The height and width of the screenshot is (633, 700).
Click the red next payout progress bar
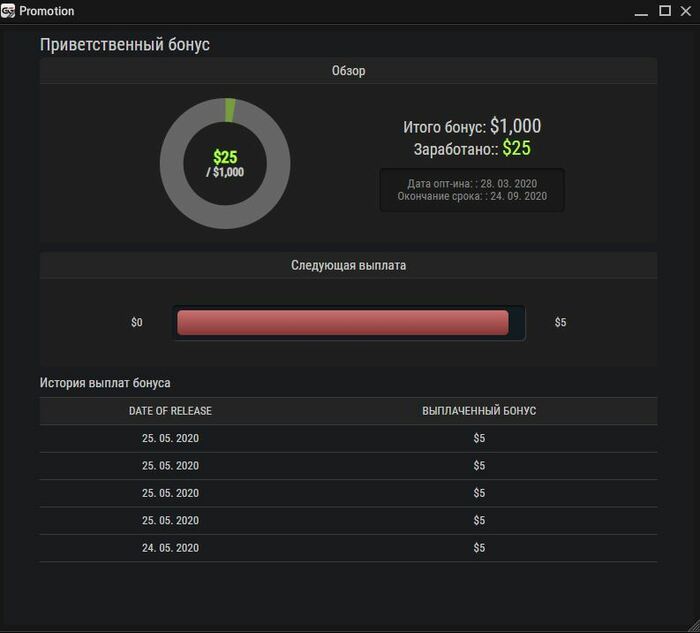click(x=342, y=322)
